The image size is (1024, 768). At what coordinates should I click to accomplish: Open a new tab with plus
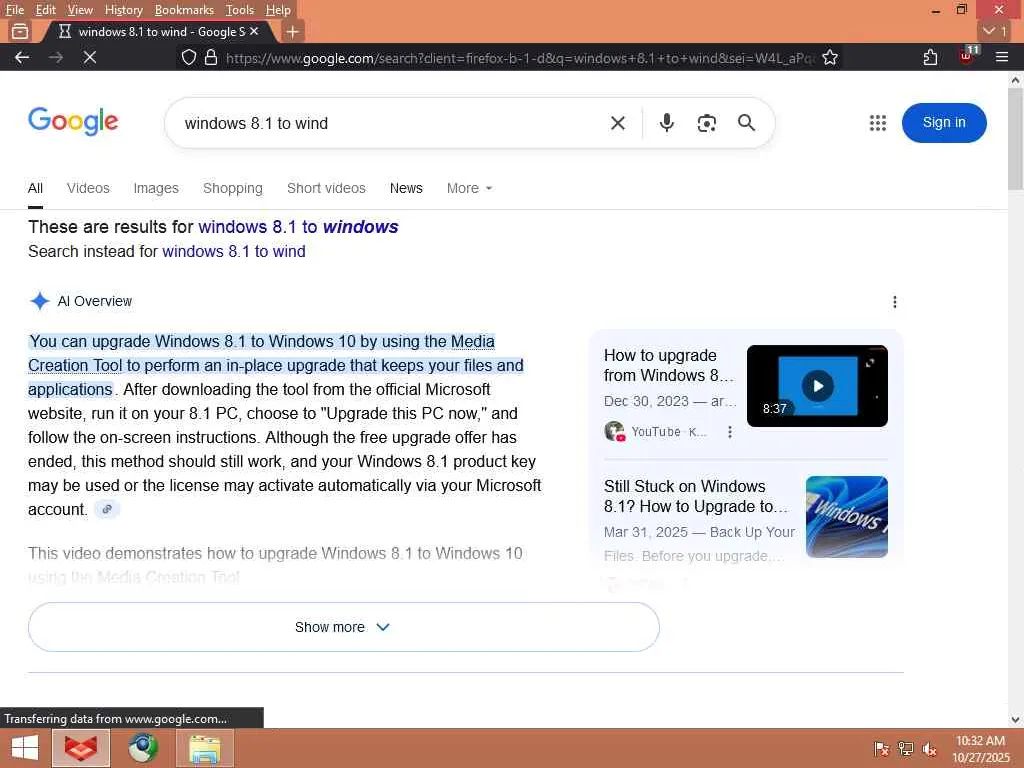coord(293,31)
